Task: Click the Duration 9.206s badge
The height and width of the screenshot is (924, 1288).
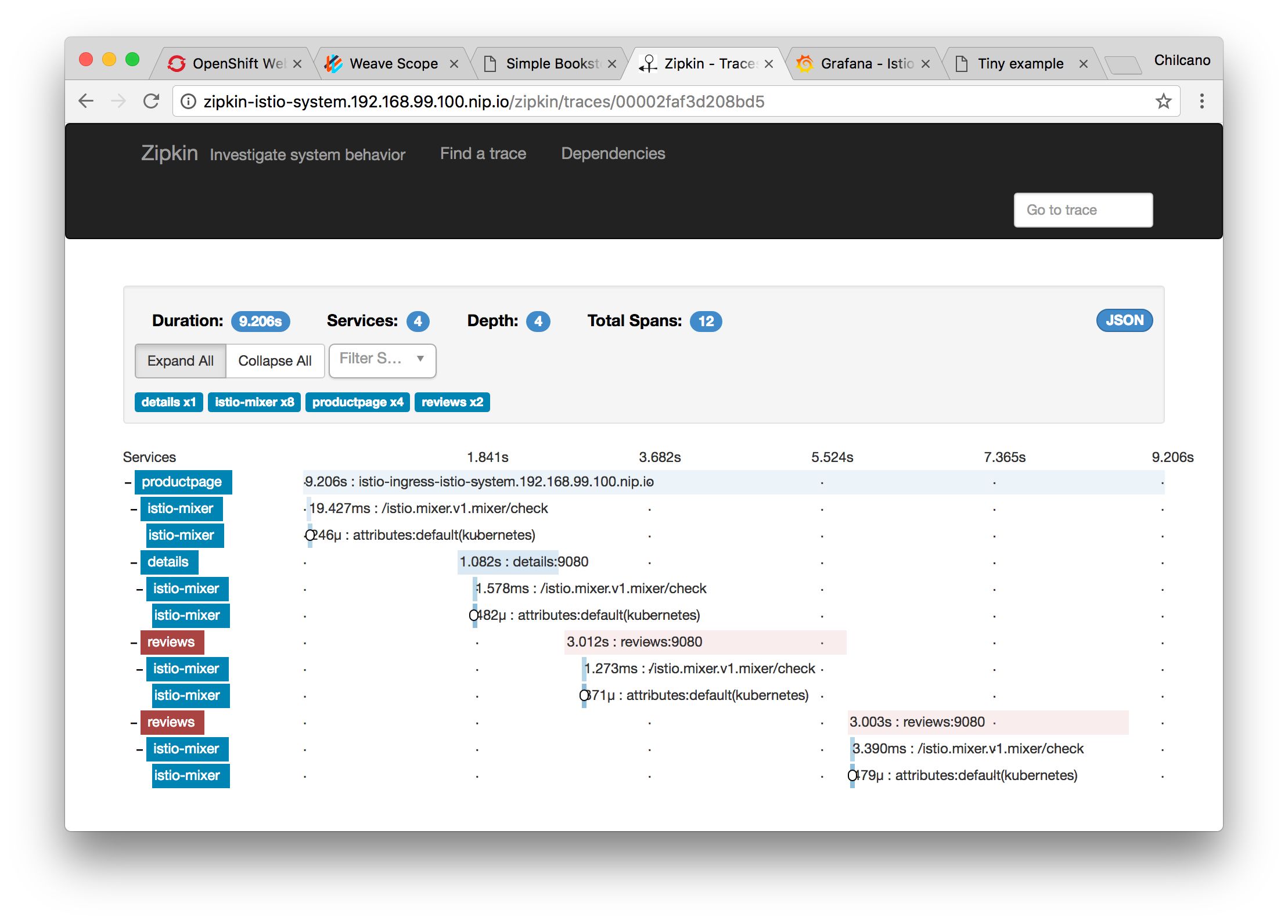Action: [x=260, y=321]
